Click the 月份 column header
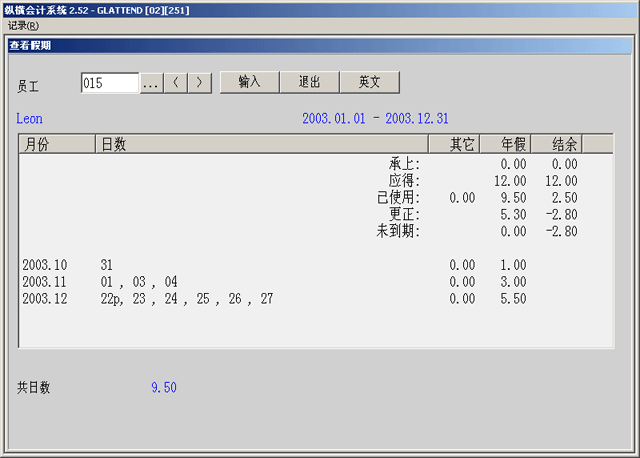 [57, 144]
